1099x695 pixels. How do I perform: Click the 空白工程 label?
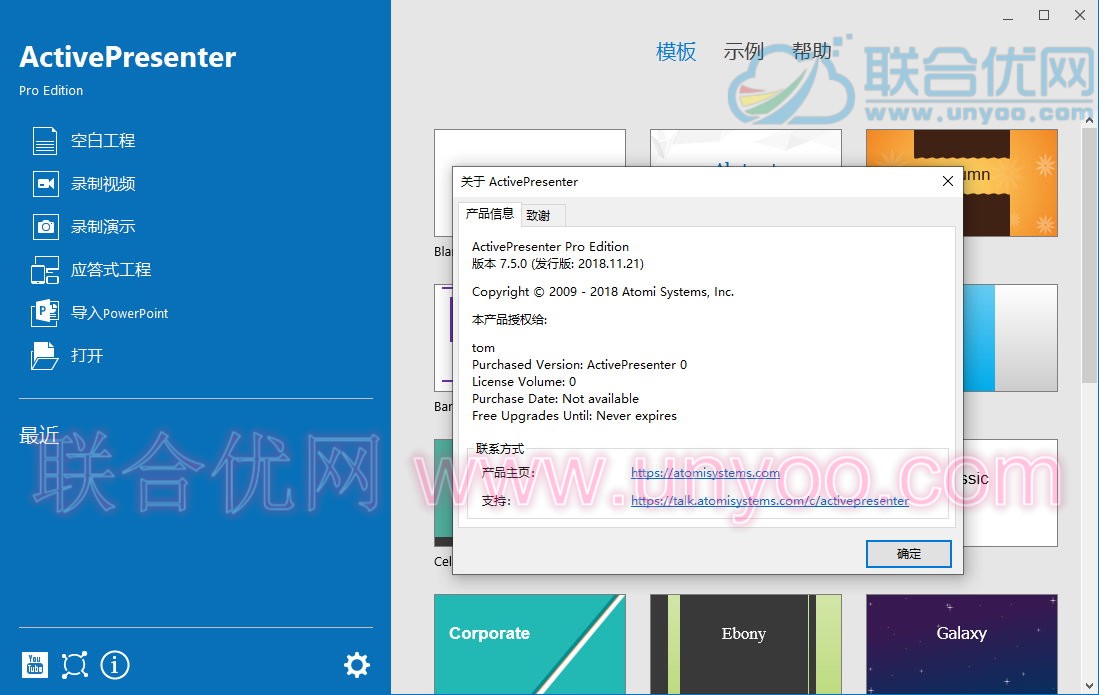click(103, 141)
